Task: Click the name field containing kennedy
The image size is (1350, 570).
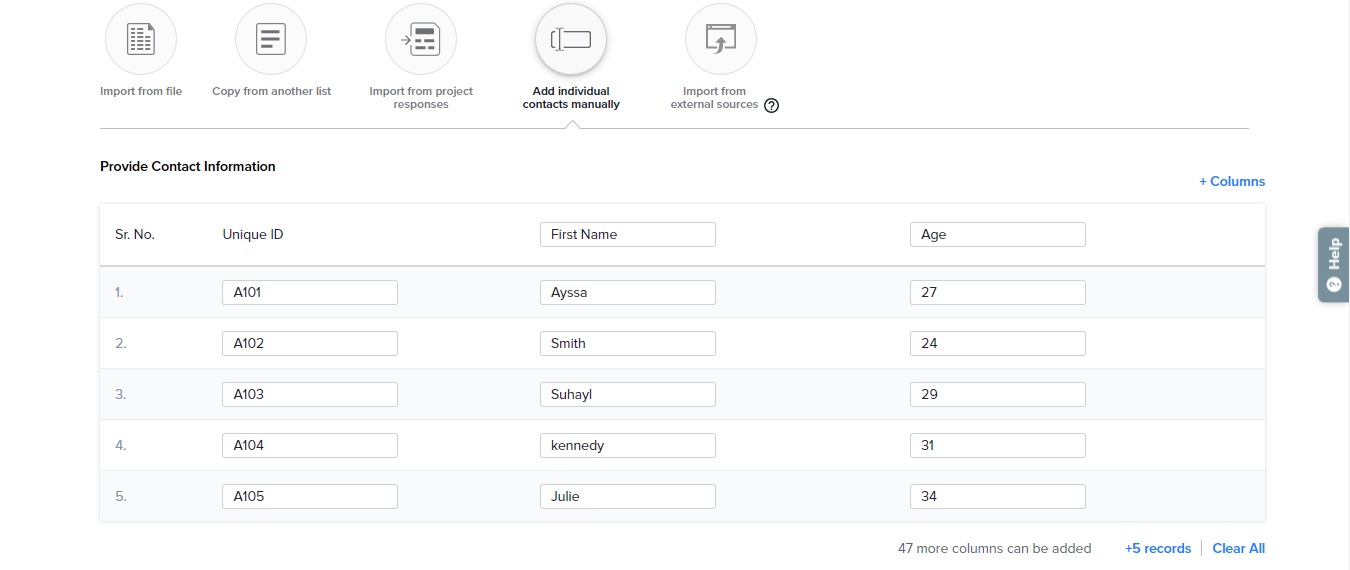Action: click(x=627, y=445)
